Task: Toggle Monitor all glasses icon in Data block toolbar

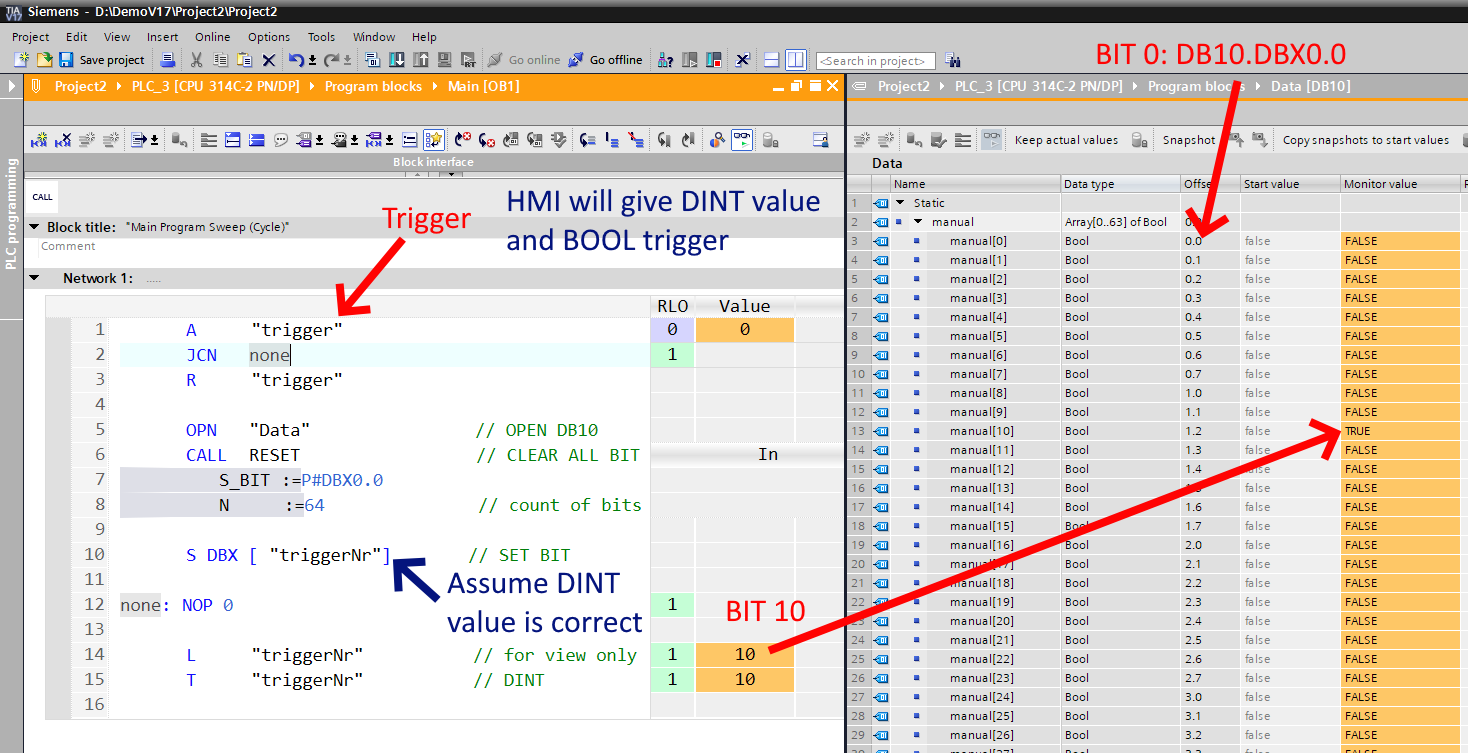Action: [x=991, y=140]
